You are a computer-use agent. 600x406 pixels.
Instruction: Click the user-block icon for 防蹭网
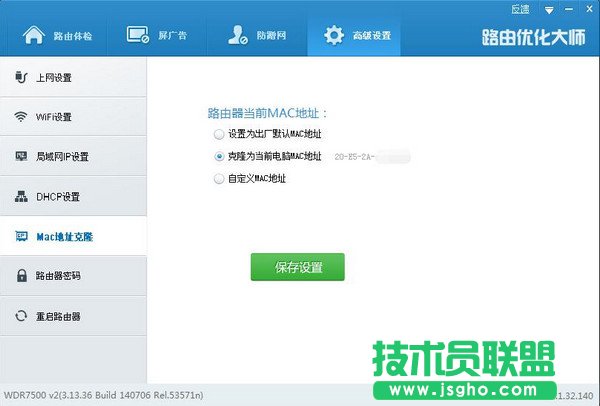(x=238, y=36)
